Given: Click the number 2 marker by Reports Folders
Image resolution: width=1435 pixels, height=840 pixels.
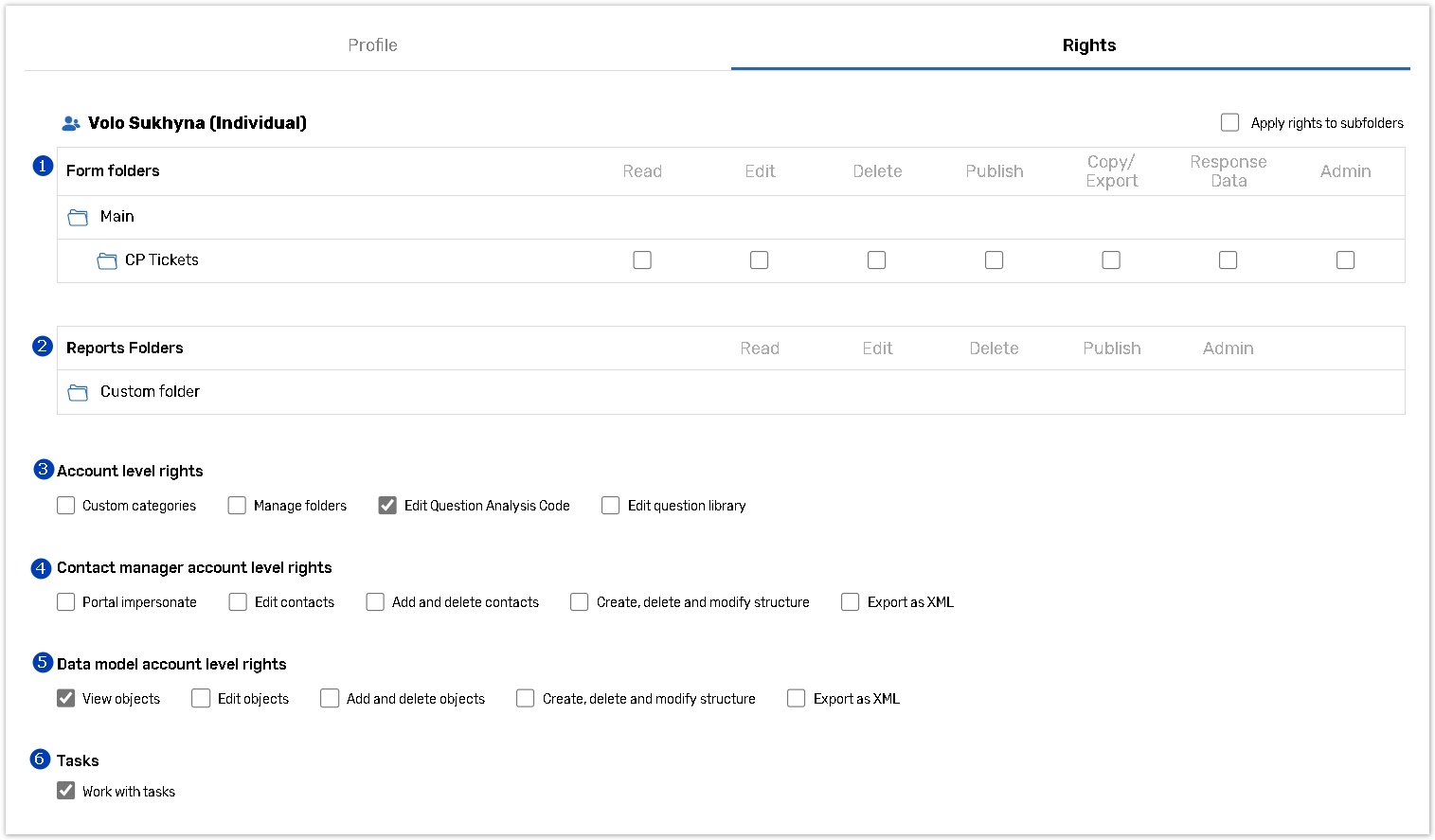Looking at the screenshot, I should tap(43, 346).
